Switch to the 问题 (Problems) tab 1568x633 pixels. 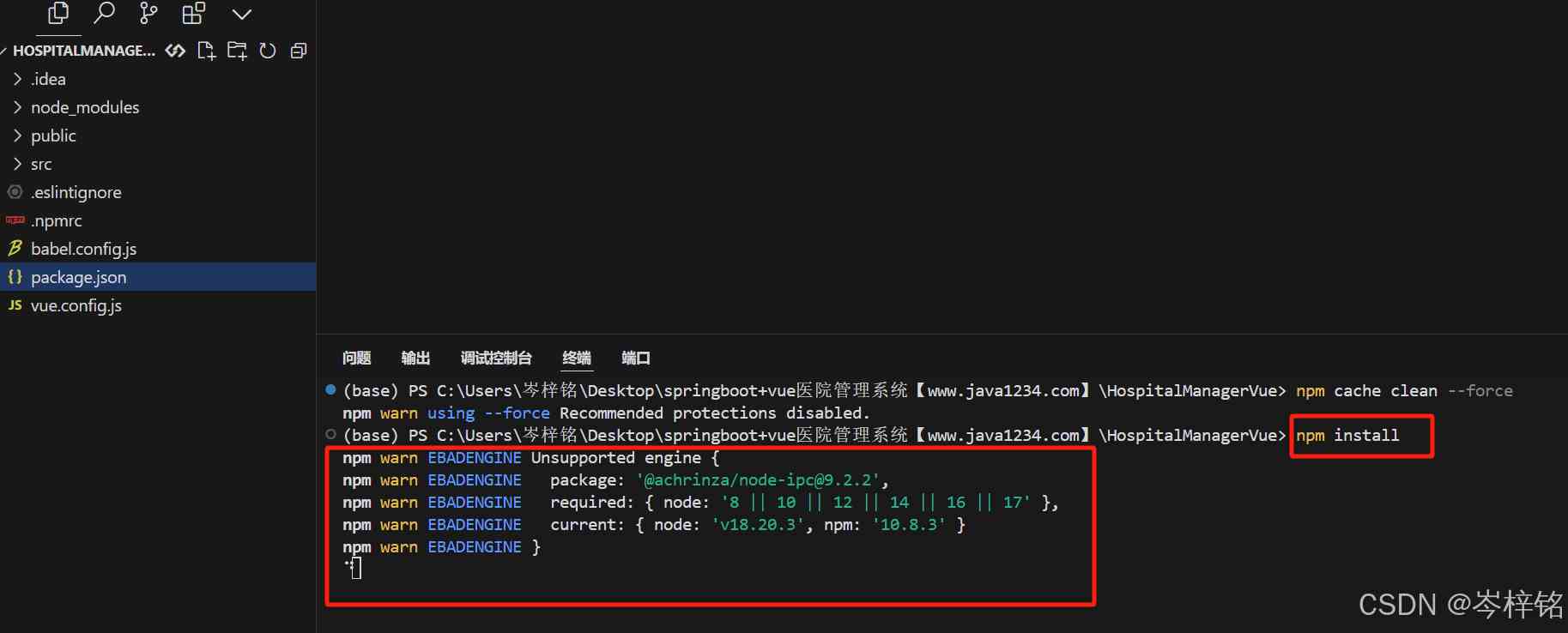pos(356,358)
